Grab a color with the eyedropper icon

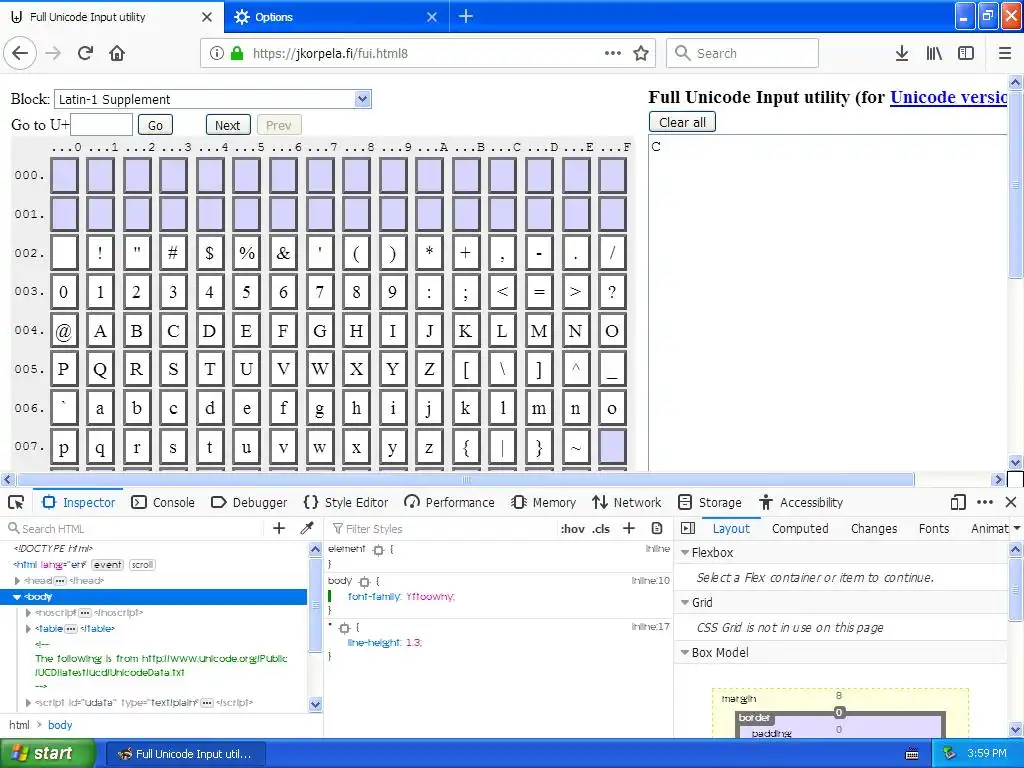coord(306,528)
